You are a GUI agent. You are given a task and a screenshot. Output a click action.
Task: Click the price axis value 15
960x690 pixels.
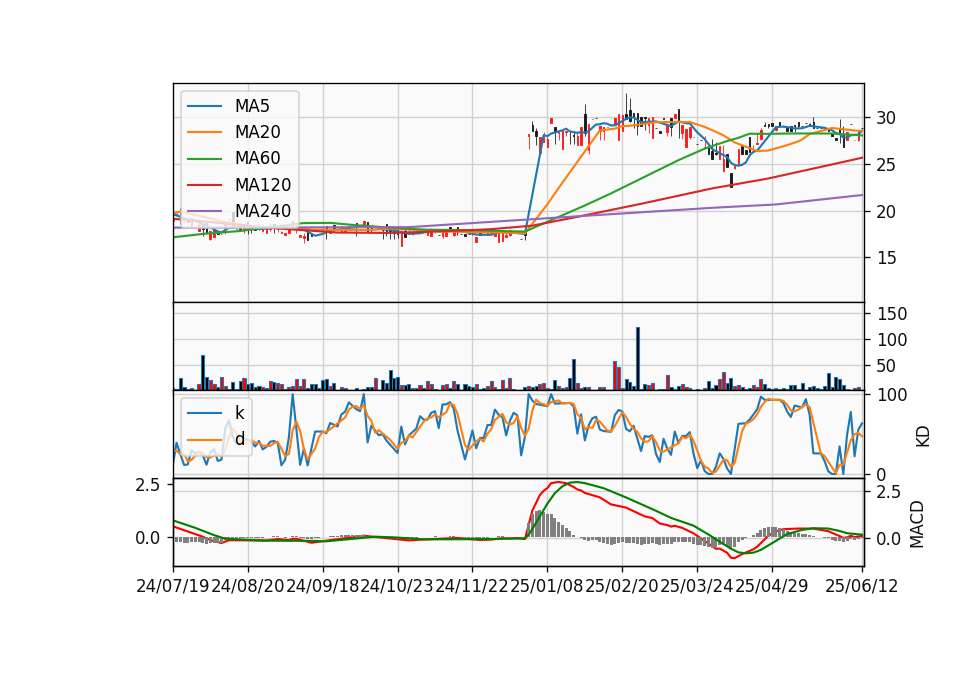pos(886,258)
